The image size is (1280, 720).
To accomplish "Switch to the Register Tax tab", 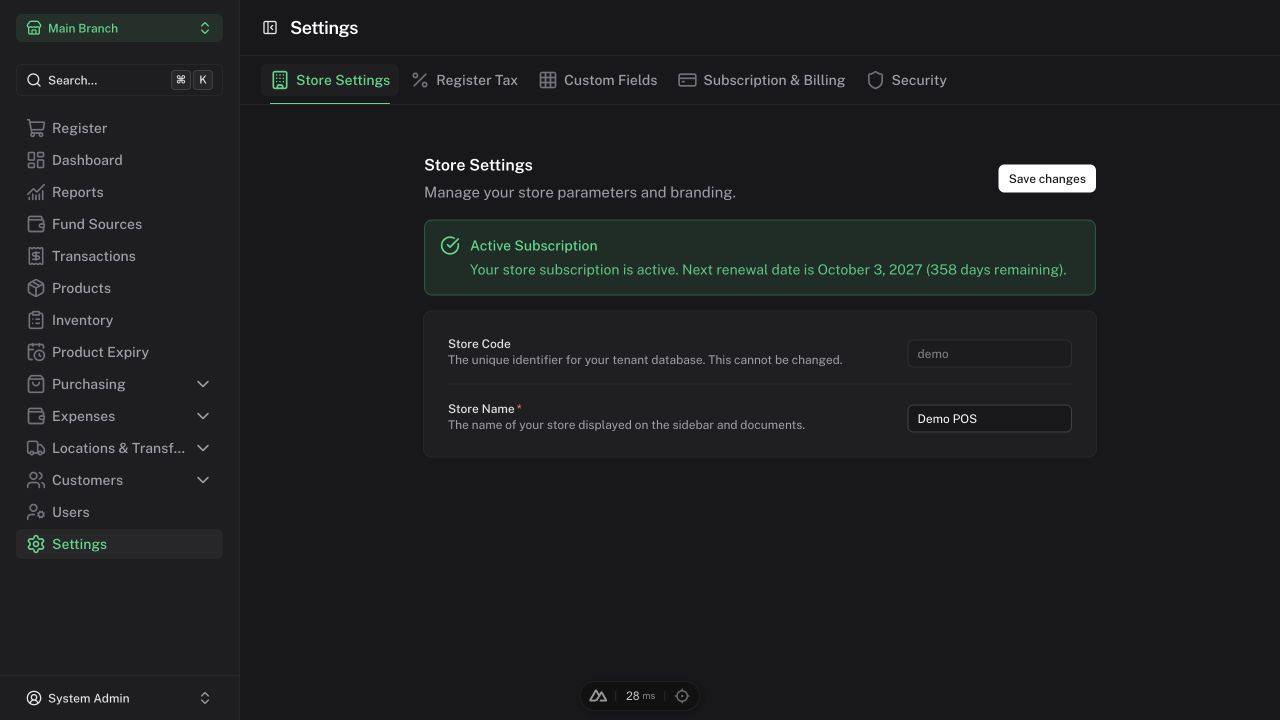I will click(x=465, y=80).
